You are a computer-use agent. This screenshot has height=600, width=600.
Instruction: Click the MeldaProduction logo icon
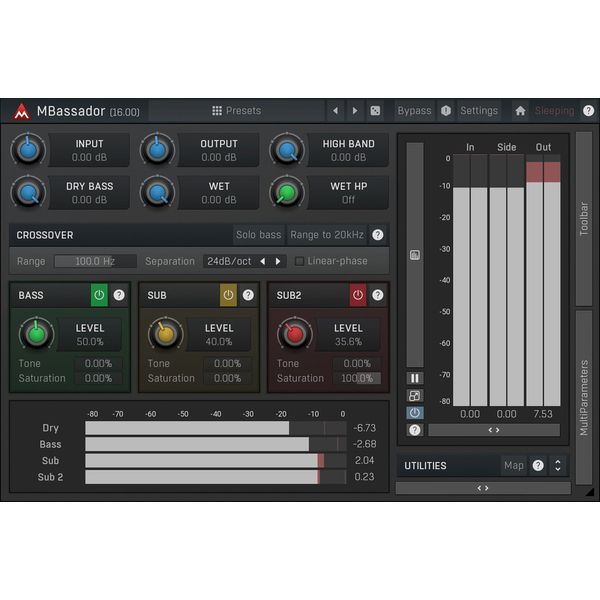click(21, 111)
